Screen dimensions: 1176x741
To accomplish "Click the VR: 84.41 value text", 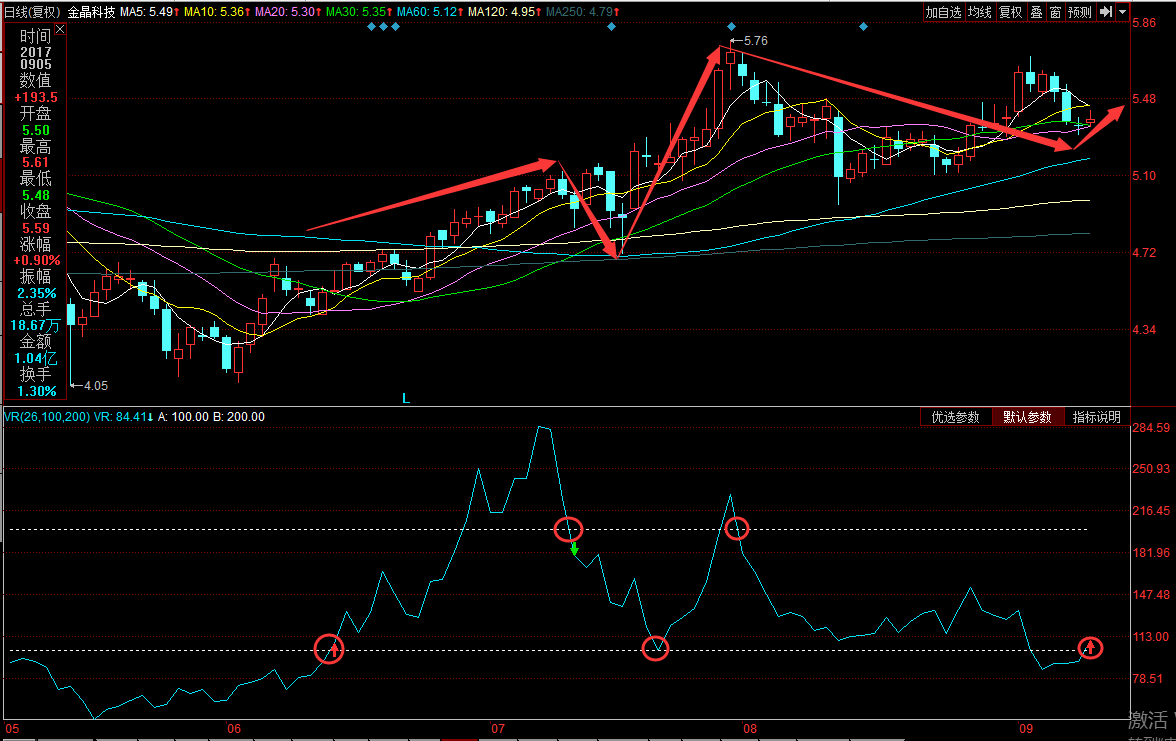I will pos(124,417).
